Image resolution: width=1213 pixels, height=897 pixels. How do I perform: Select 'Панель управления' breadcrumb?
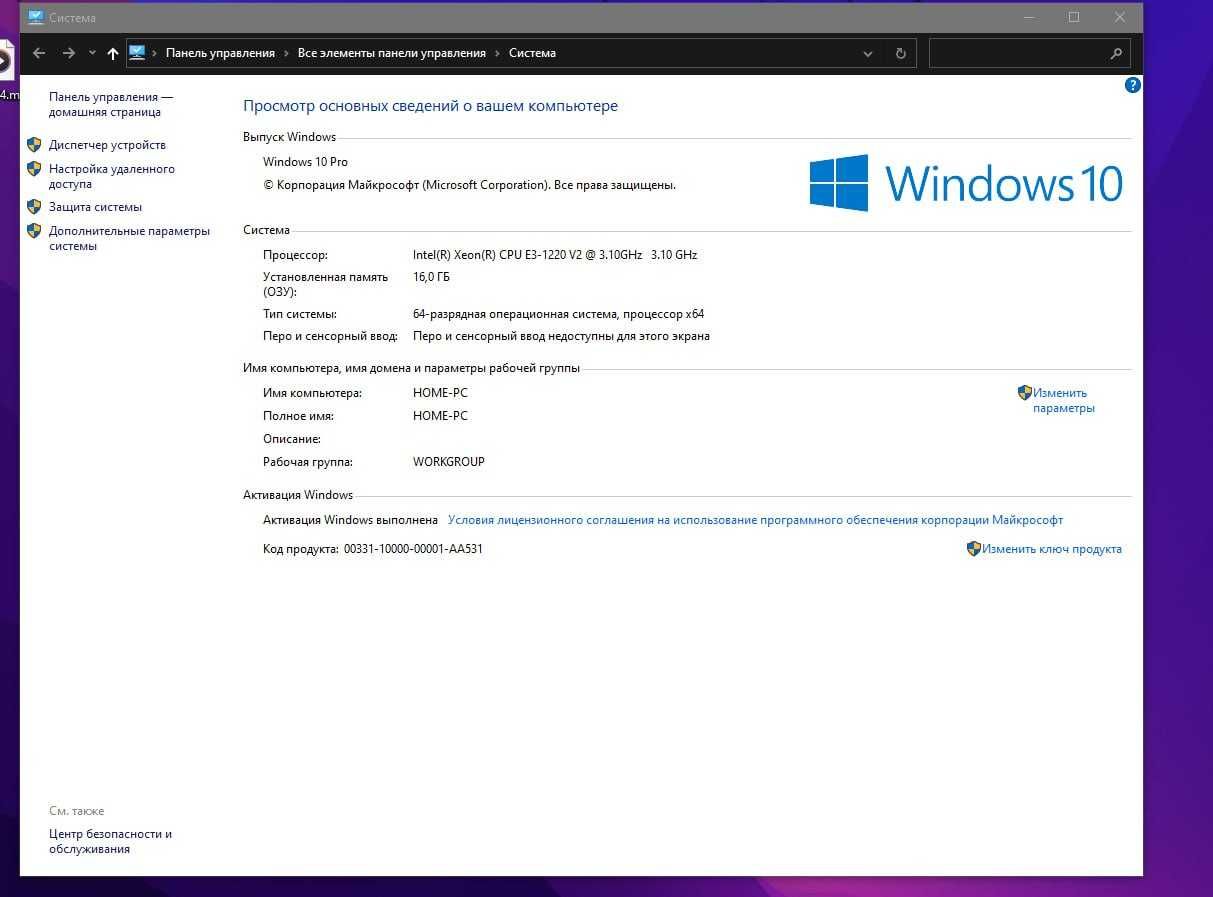(x=220, y=53)
